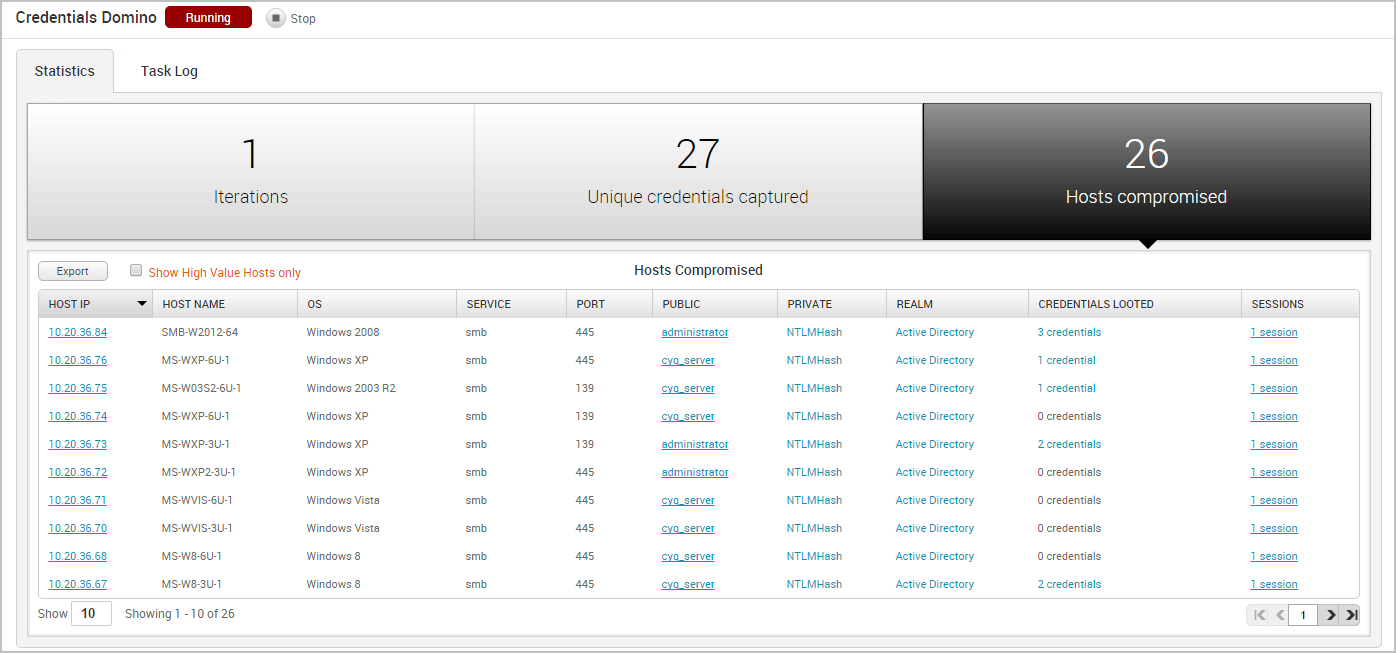Image resolution: width=1396 pixels, height=653 pixels.
Task: Select the Hosts compromised tile
Action: click(1146, 171)
